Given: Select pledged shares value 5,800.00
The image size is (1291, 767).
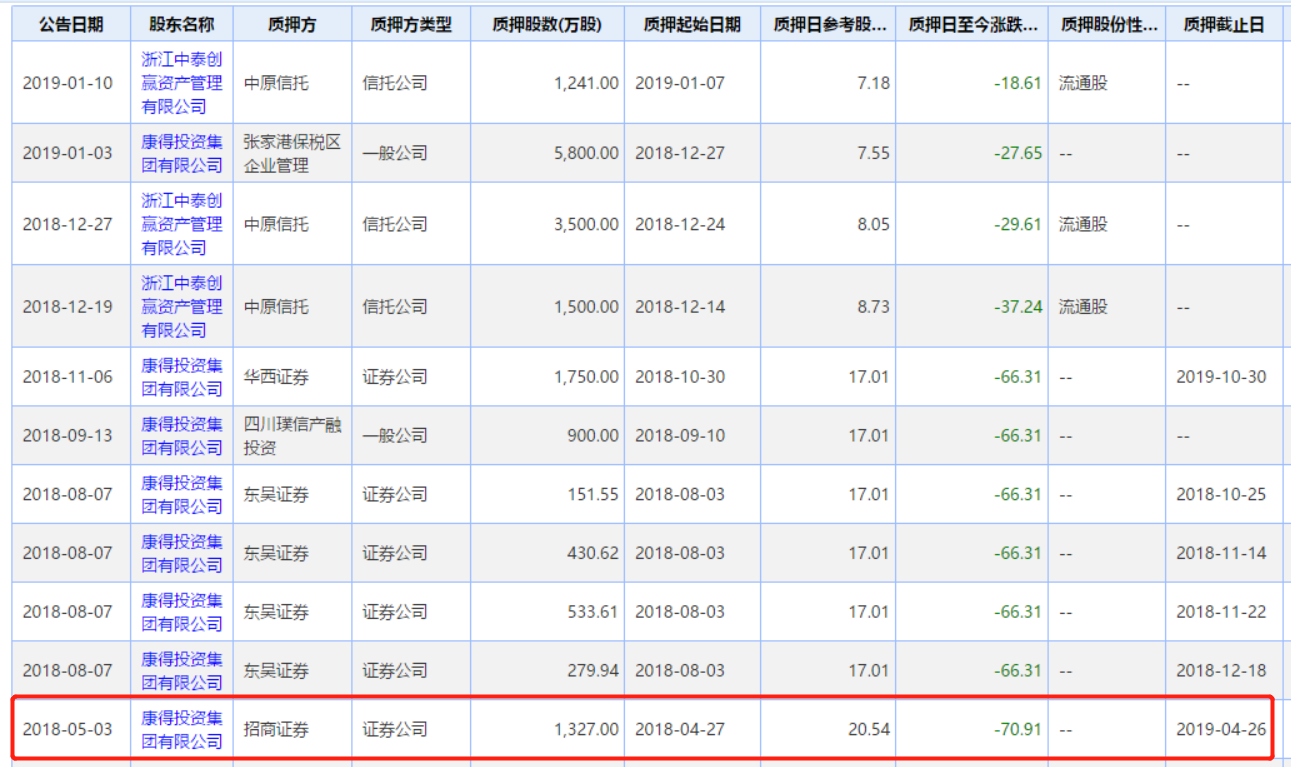Looking at the screenshot, I should pyautogui.click(x=586, y=153).
